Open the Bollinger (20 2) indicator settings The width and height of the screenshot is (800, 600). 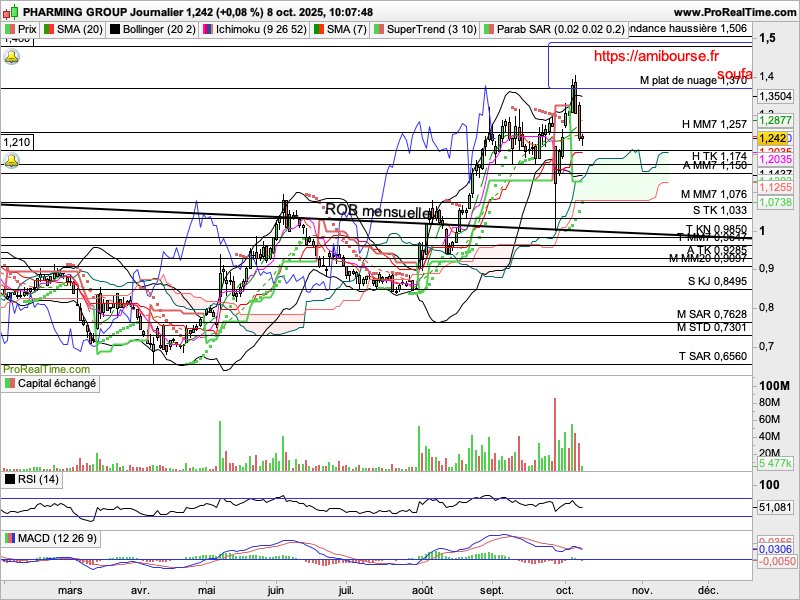[x=159, y=29]
